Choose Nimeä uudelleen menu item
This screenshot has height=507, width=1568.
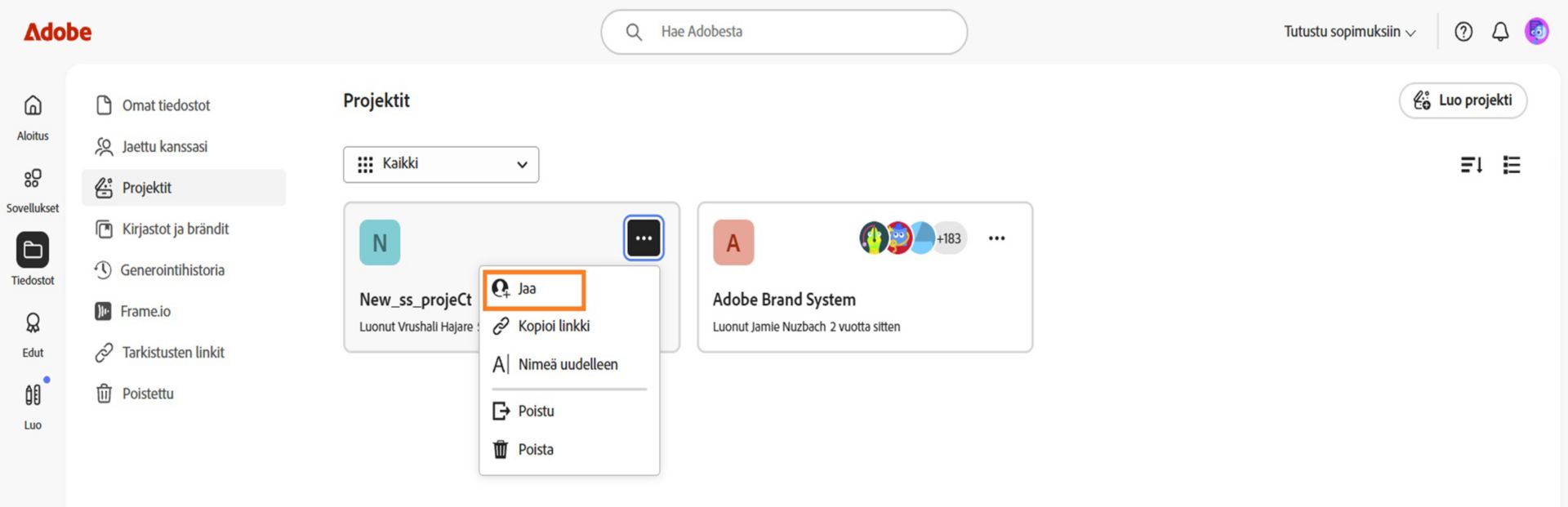pyautogui.click(x=569, y=365)
